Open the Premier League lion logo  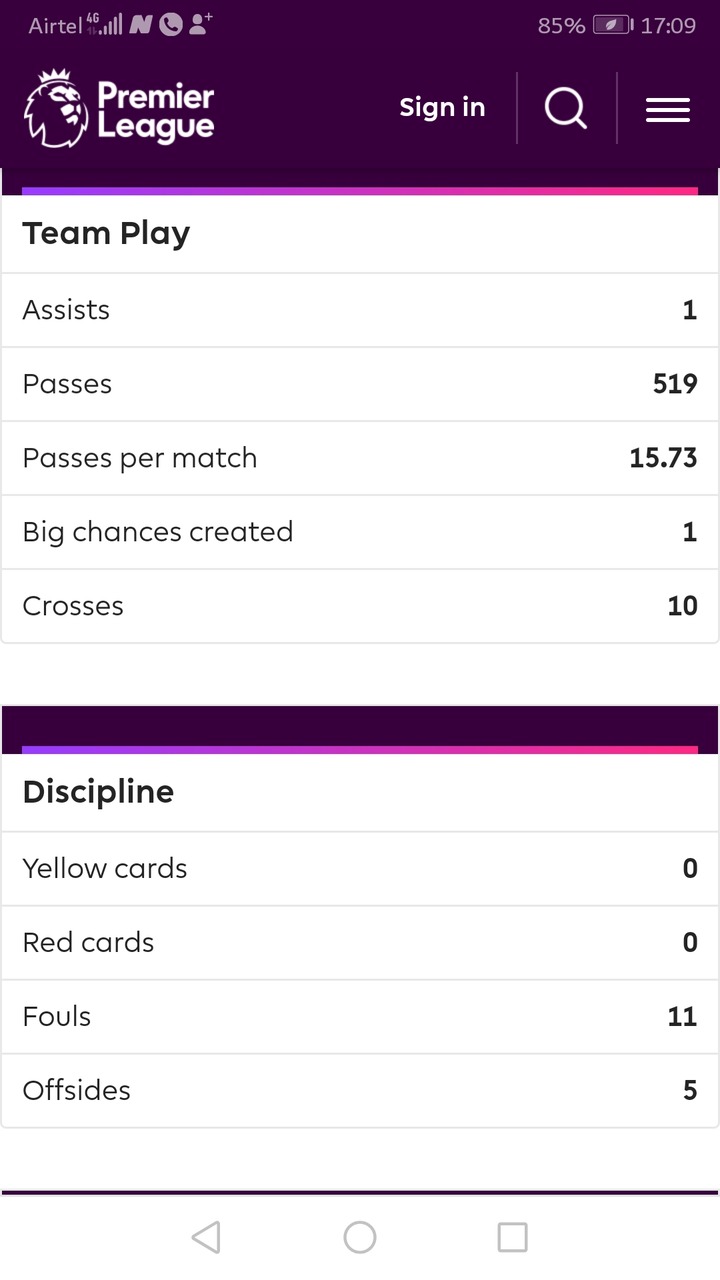pos(56,109)
